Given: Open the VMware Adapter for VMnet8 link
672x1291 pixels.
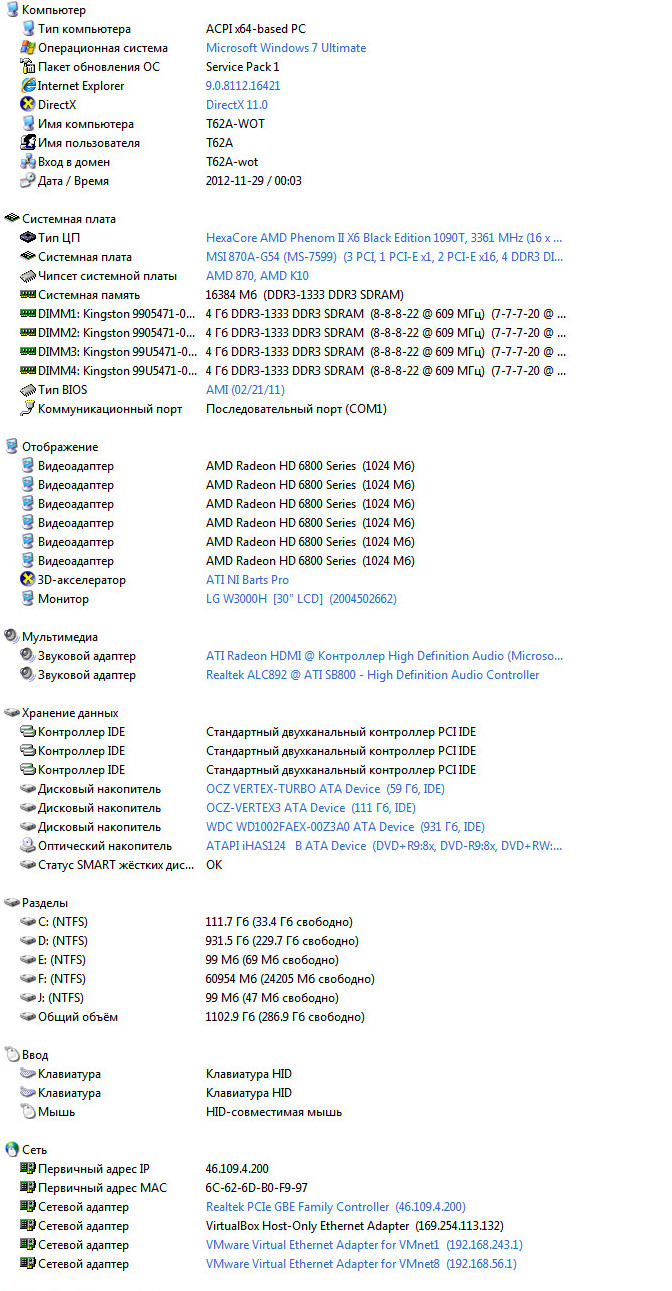Looking at the screenshot, I should [361, 1264].
